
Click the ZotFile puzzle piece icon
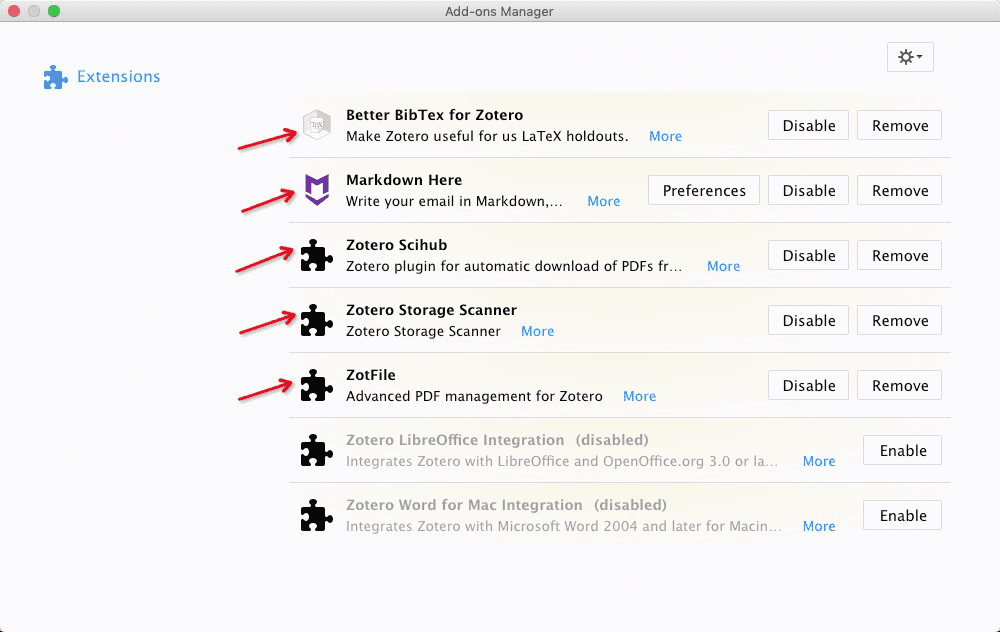click(316, 385)
